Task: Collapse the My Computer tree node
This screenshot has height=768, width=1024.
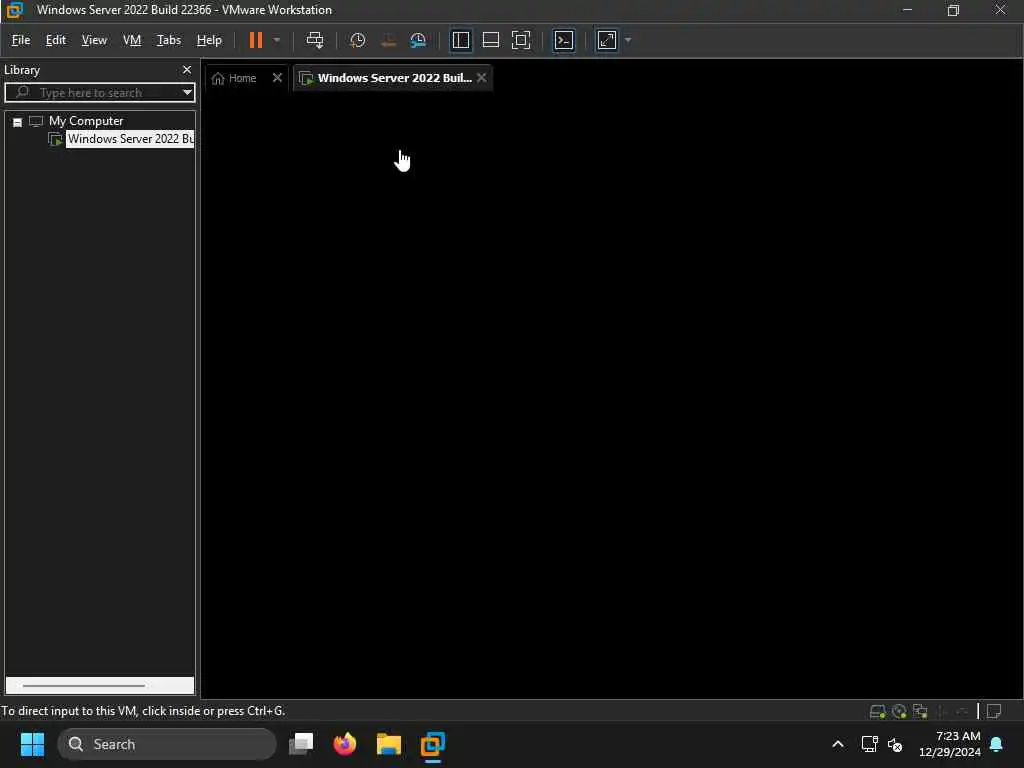Action: 18,122
